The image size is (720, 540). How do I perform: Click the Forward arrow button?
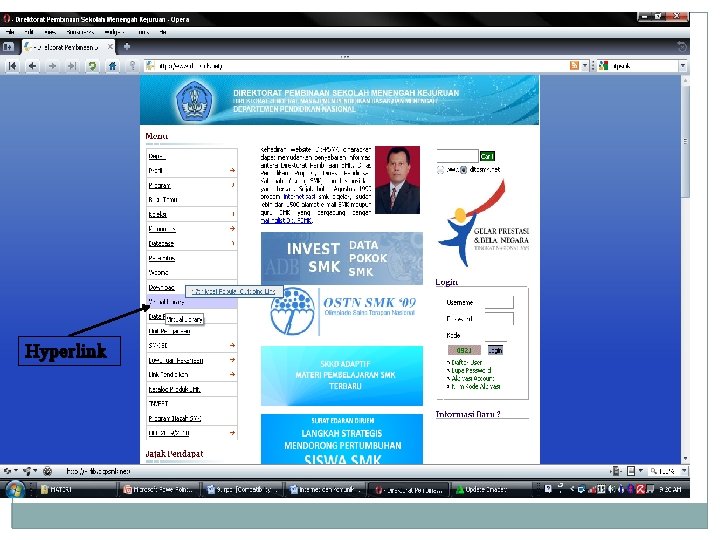point(52,66)
